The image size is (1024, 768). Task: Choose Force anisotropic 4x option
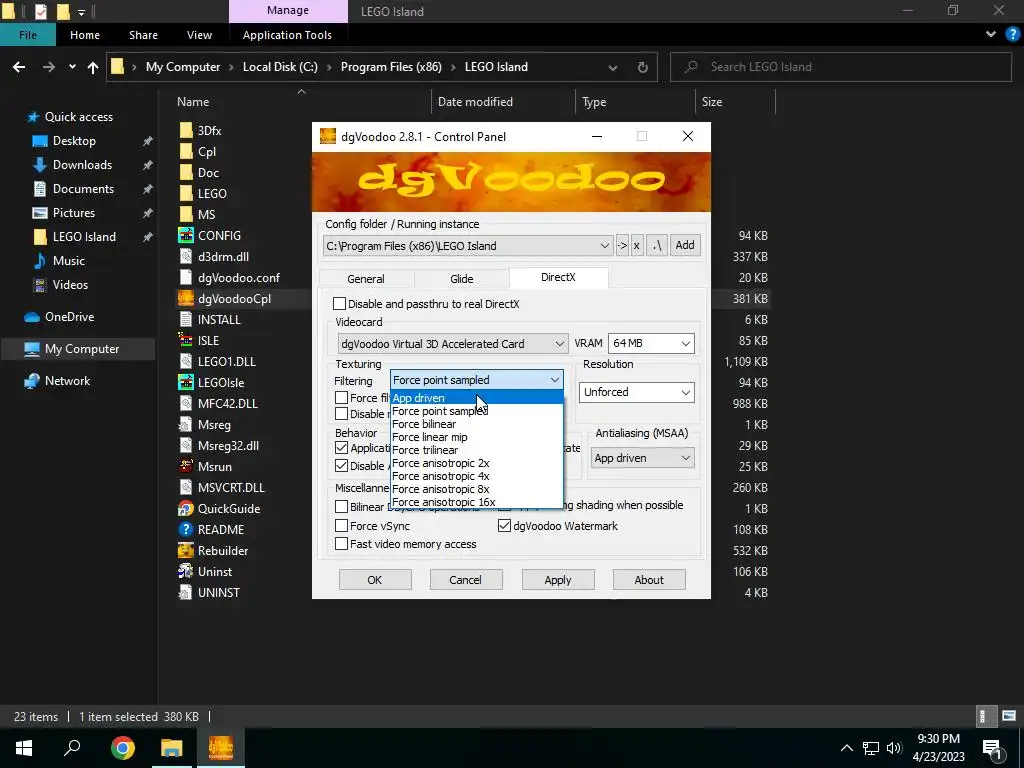pos(477,476)
